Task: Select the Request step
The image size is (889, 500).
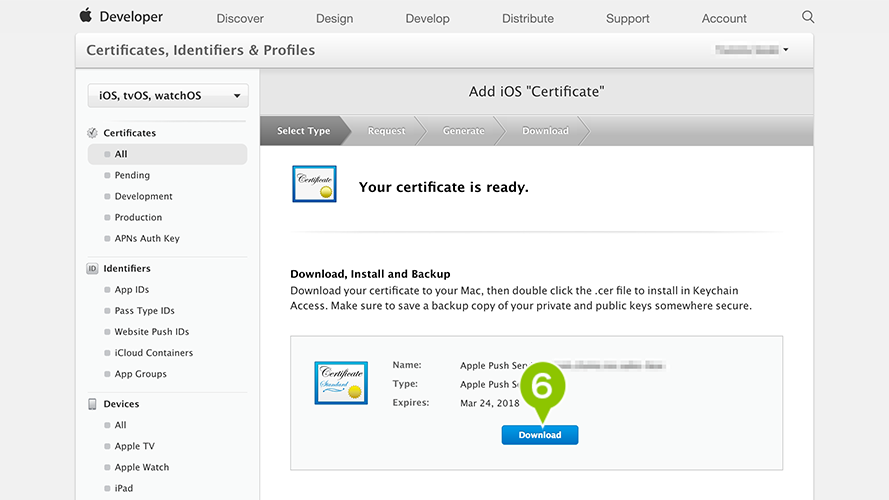Action: point(386,130)
